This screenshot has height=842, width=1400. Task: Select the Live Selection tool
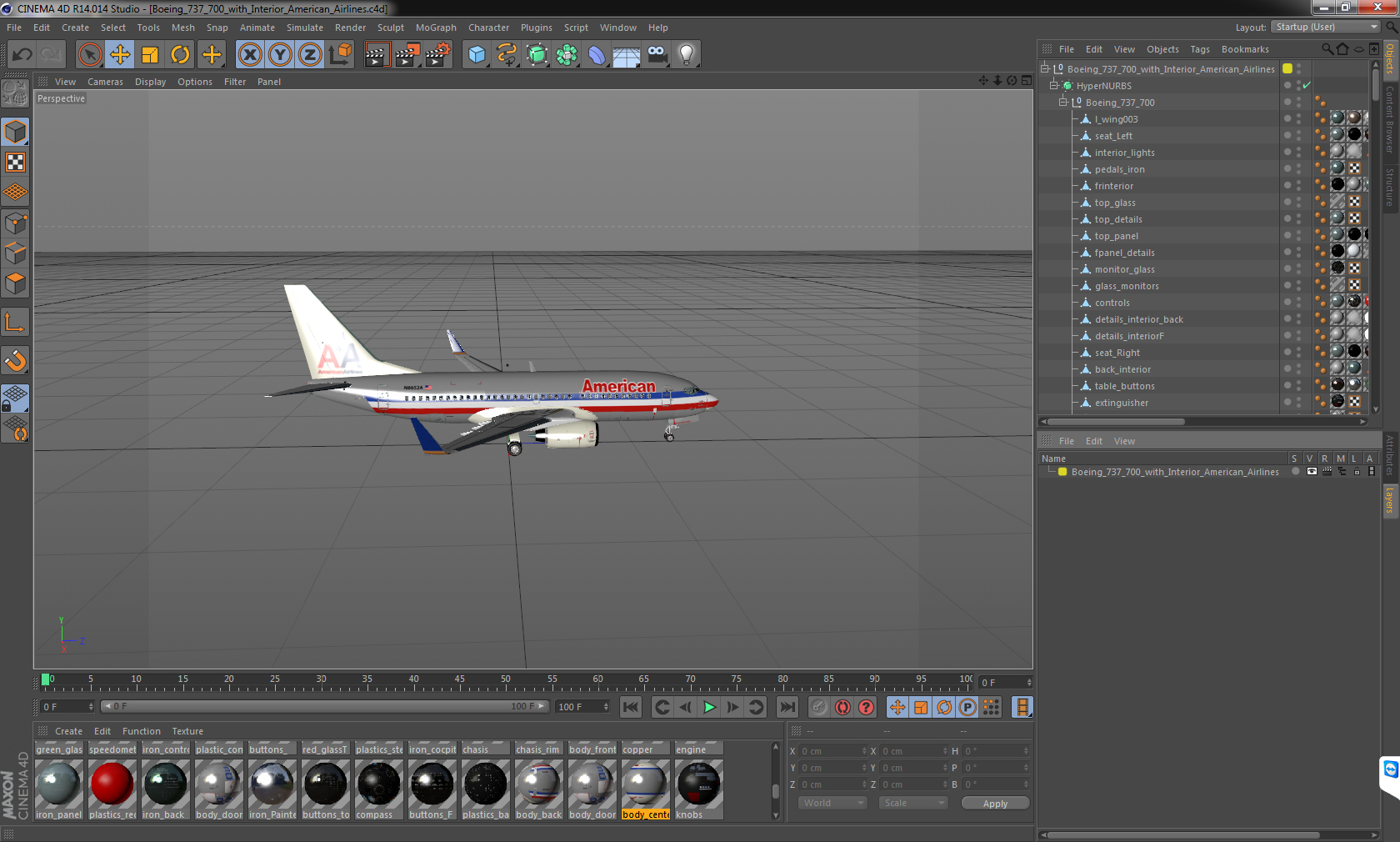[89, 55]
